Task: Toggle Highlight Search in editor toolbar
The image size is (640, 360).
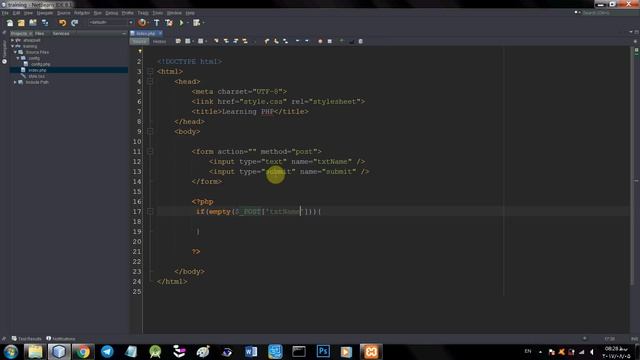Action: [x=245, y=41]
